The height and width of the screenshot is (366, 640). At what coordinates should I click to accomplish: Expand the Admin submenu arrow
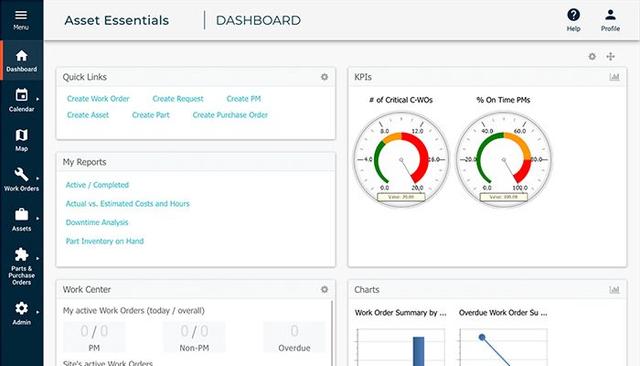tap(38, 312)
